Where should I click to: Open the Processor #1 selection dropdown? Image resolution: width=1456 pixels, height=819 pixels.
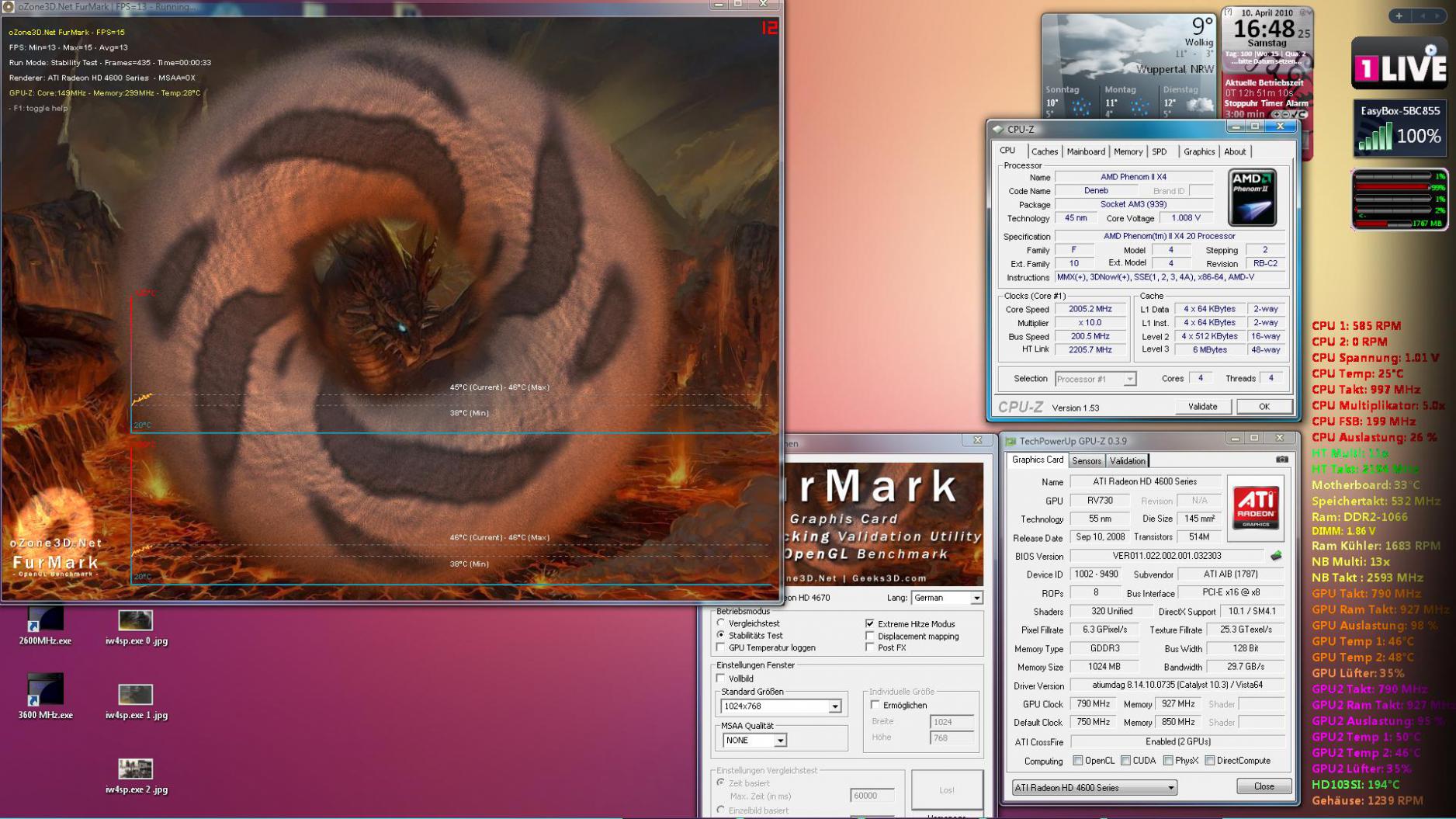click(1095, 379)
